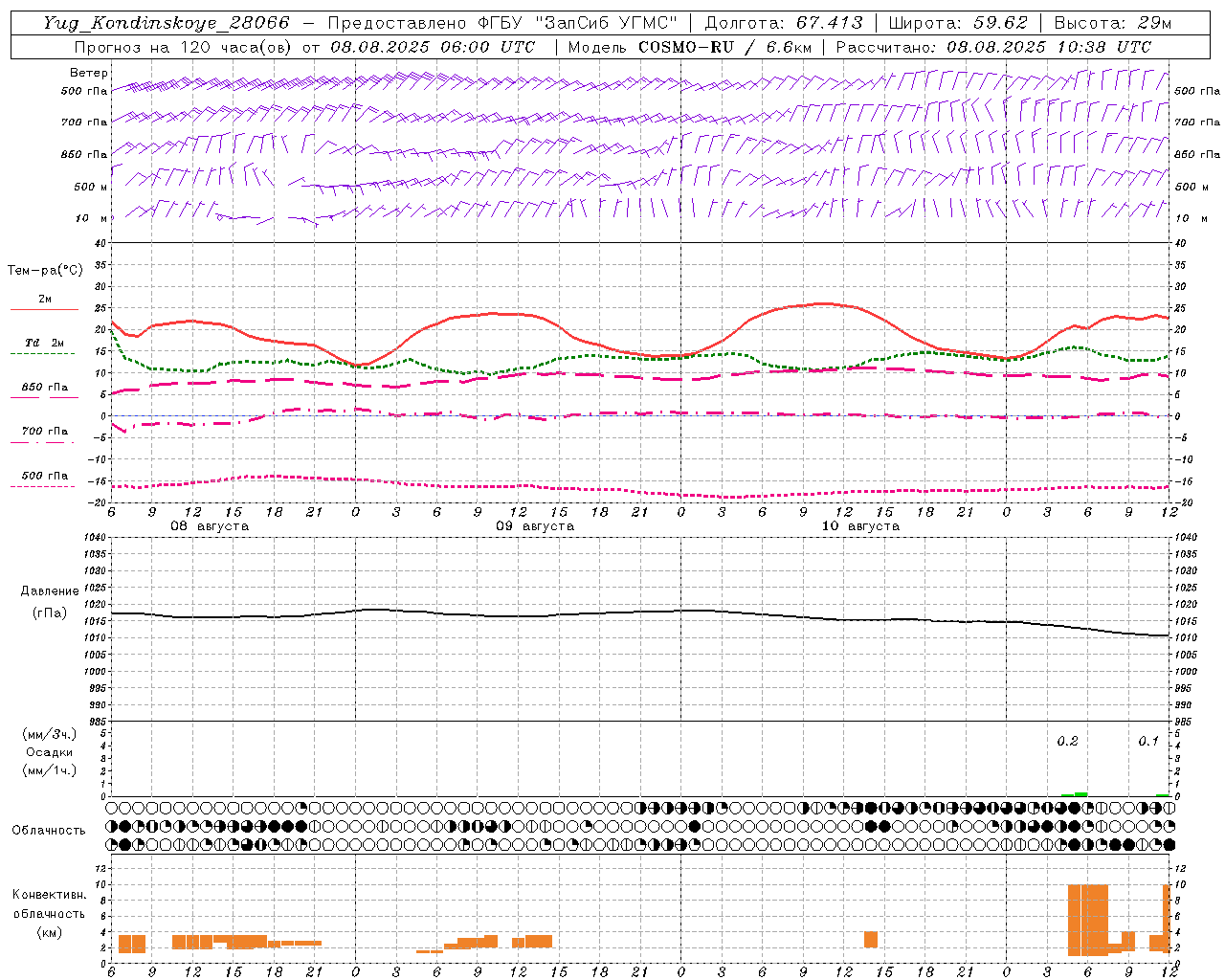This screenshot has height=980, width=1225.
Task: Click the Облачность cloud cover row label
Action: pos(49,831)
